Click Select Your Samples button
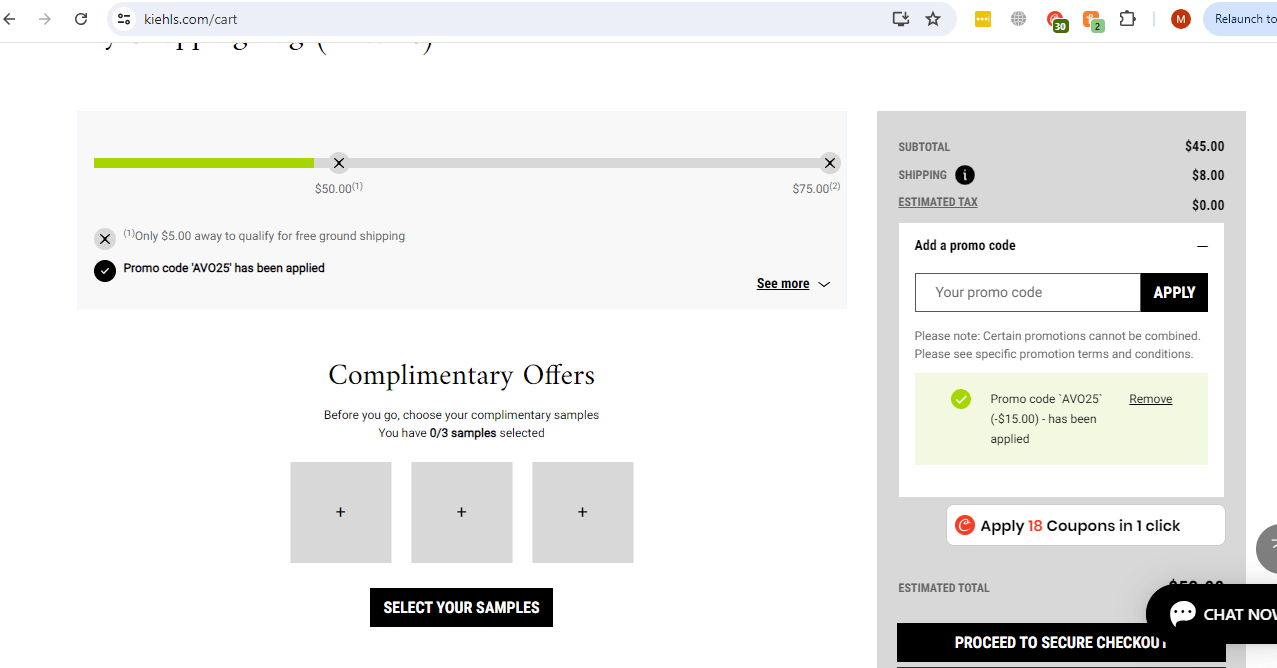The height and width of the screenshot is (668, 1277). (x=461, y=607)
